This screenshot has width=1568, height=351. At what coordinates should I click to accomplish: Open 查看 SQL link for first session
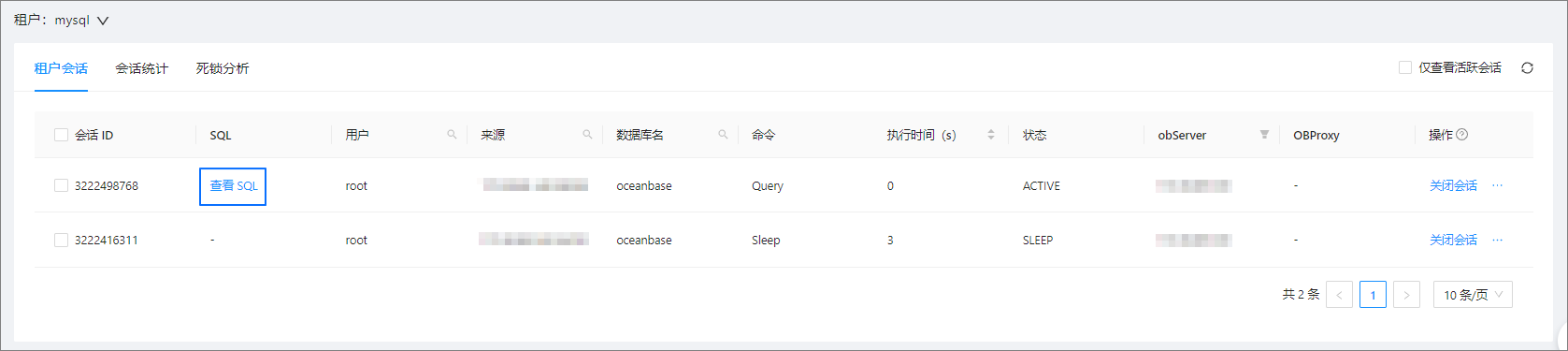point(233,186)
